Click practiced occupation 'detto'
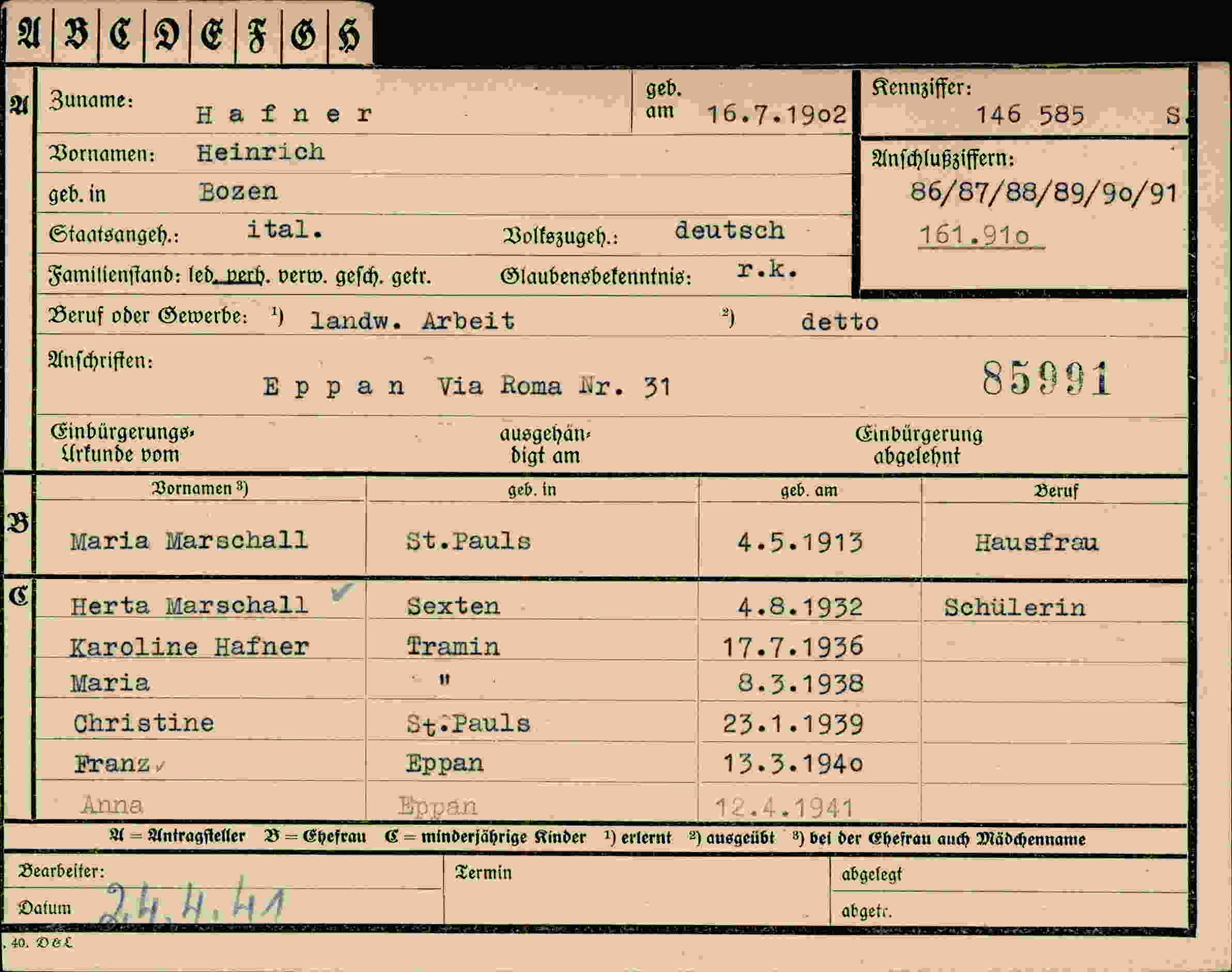 tap(840, 323)
